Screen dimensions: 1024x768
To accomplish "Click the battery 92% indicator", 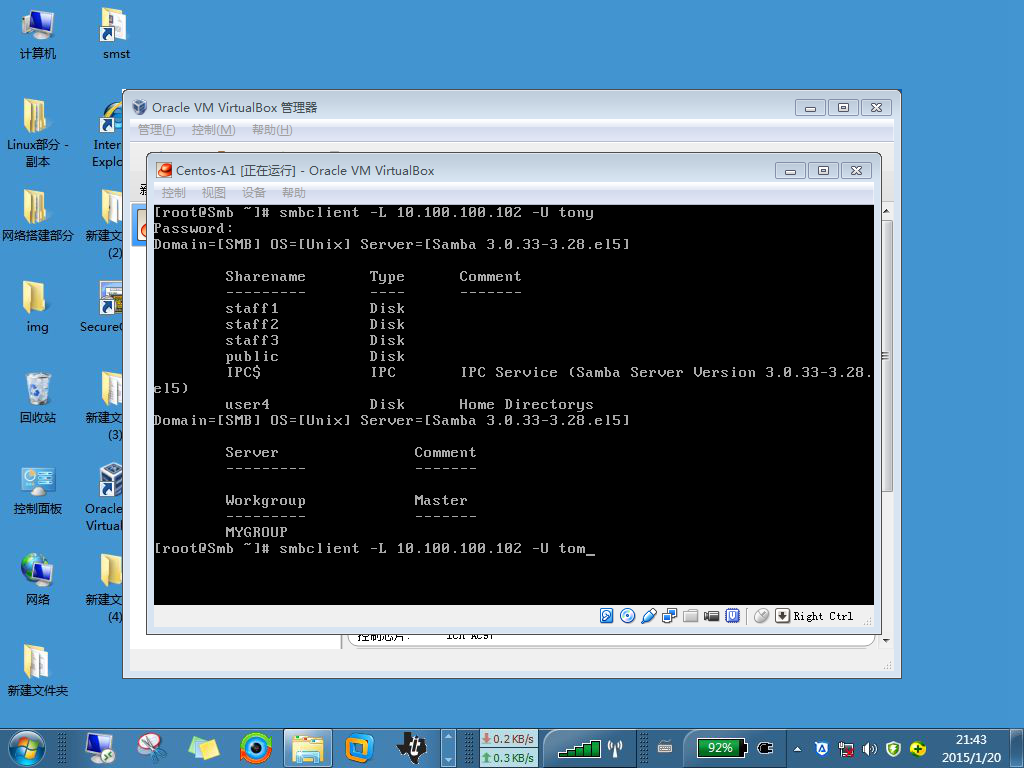I will [721, 748].
